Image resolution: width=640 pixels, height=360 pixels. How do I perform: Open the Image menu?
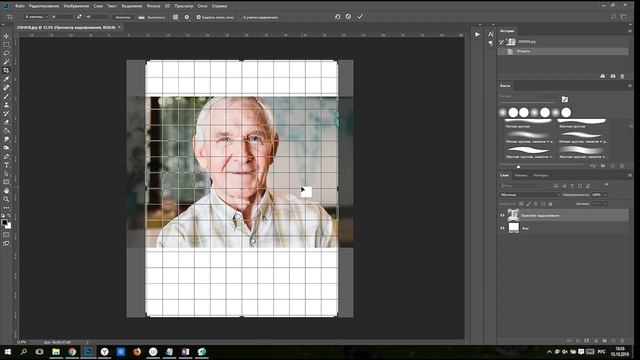[76, 6]
